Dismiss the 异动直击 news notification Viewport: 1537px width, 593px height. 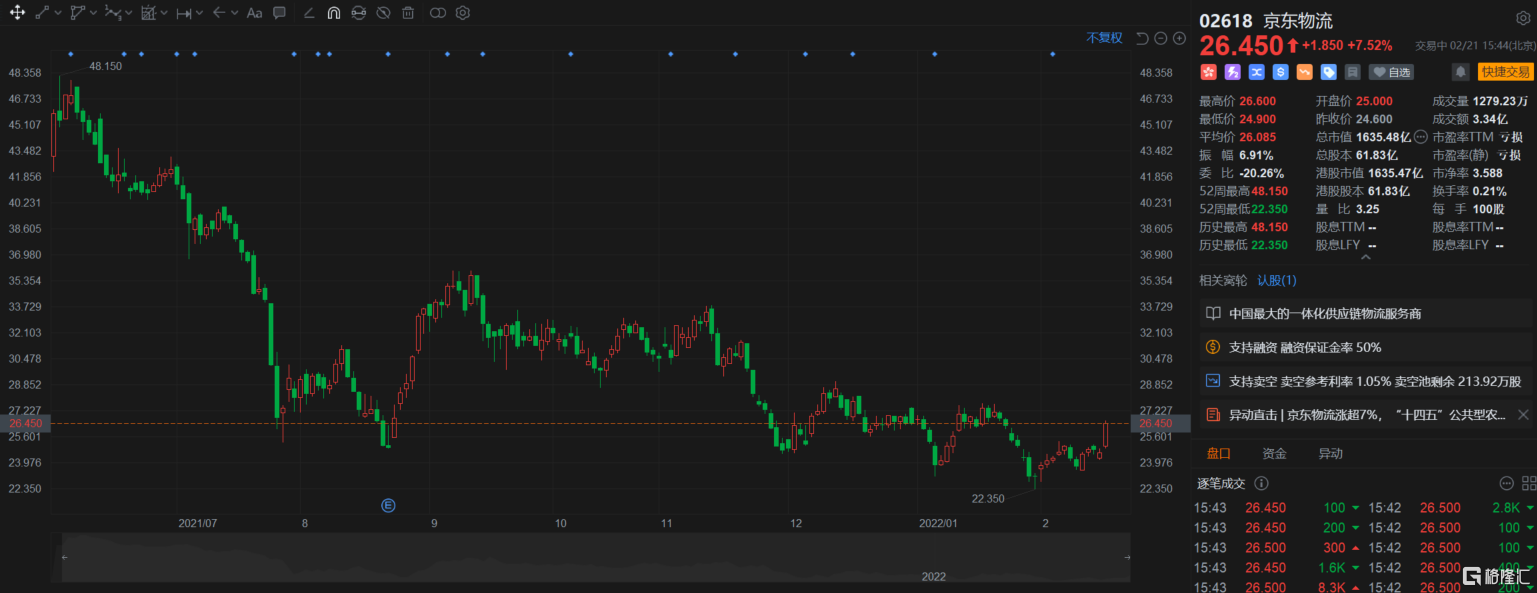coord(1523,415)
